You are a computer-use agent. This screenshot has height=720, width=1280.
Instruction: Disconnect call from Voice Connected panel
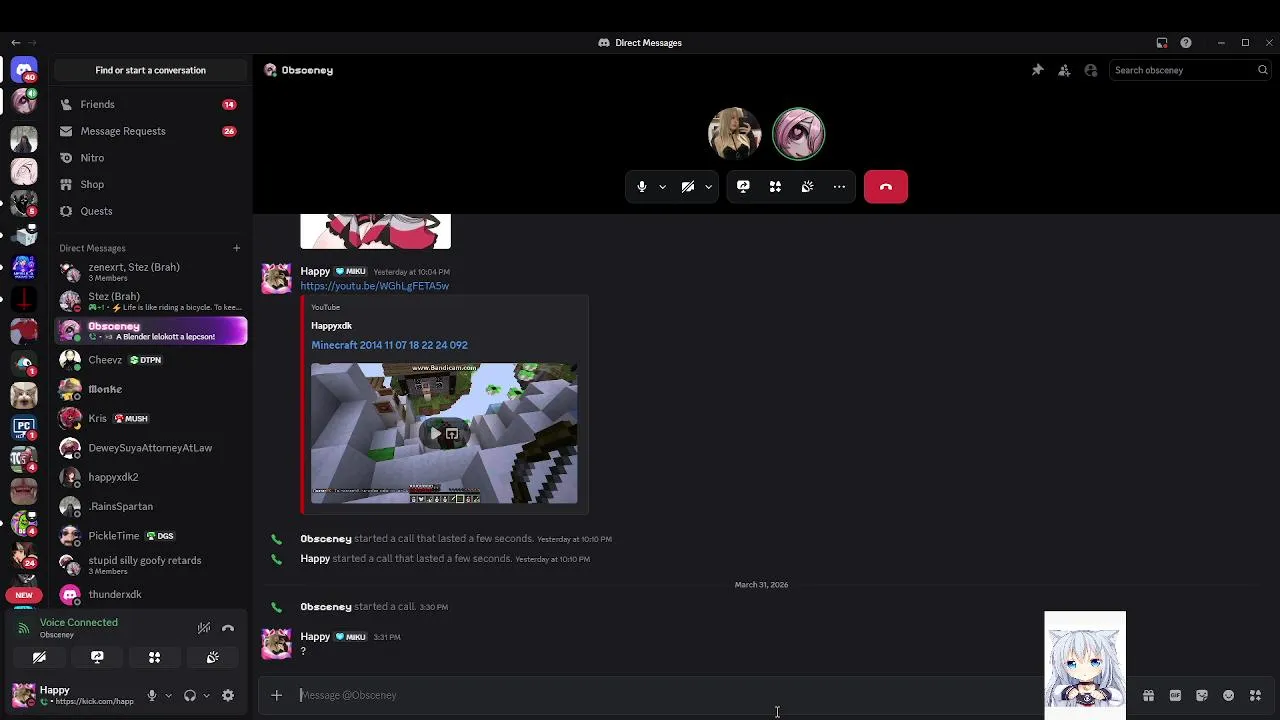228,628
